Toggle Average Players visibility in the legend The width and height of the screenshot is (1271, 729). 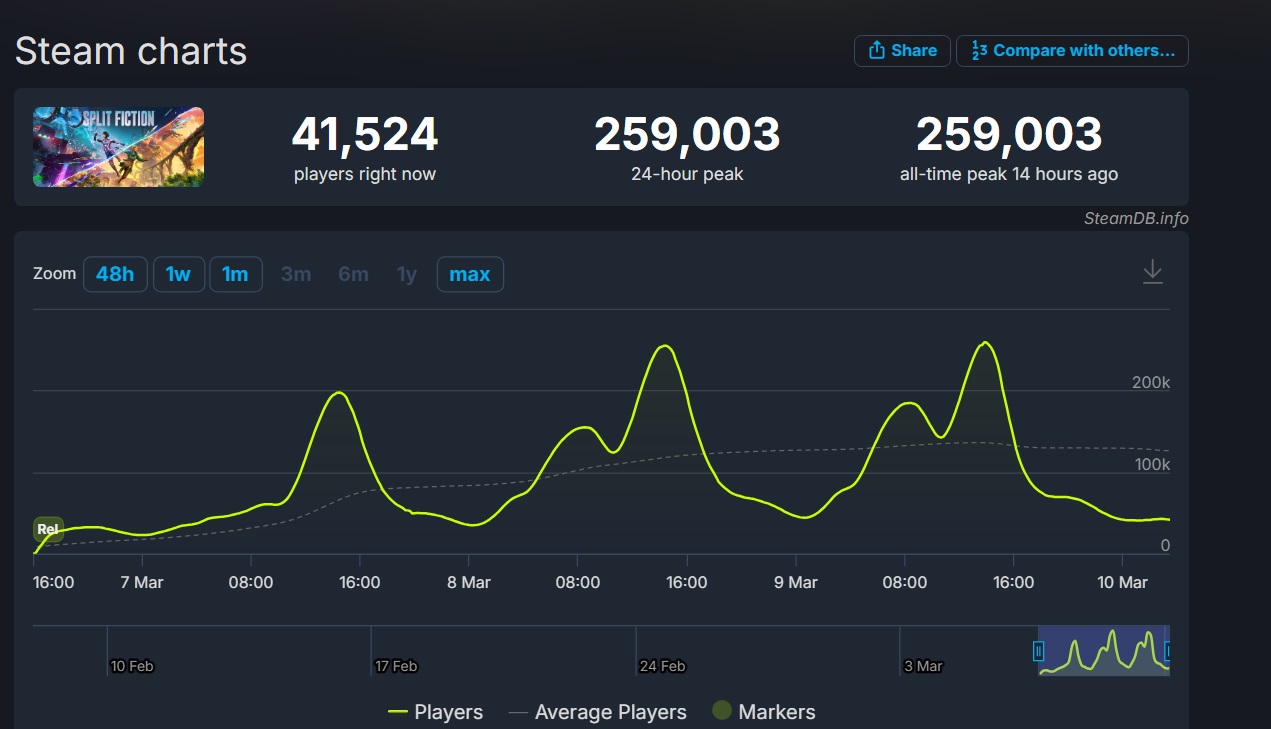click(598, 711)
